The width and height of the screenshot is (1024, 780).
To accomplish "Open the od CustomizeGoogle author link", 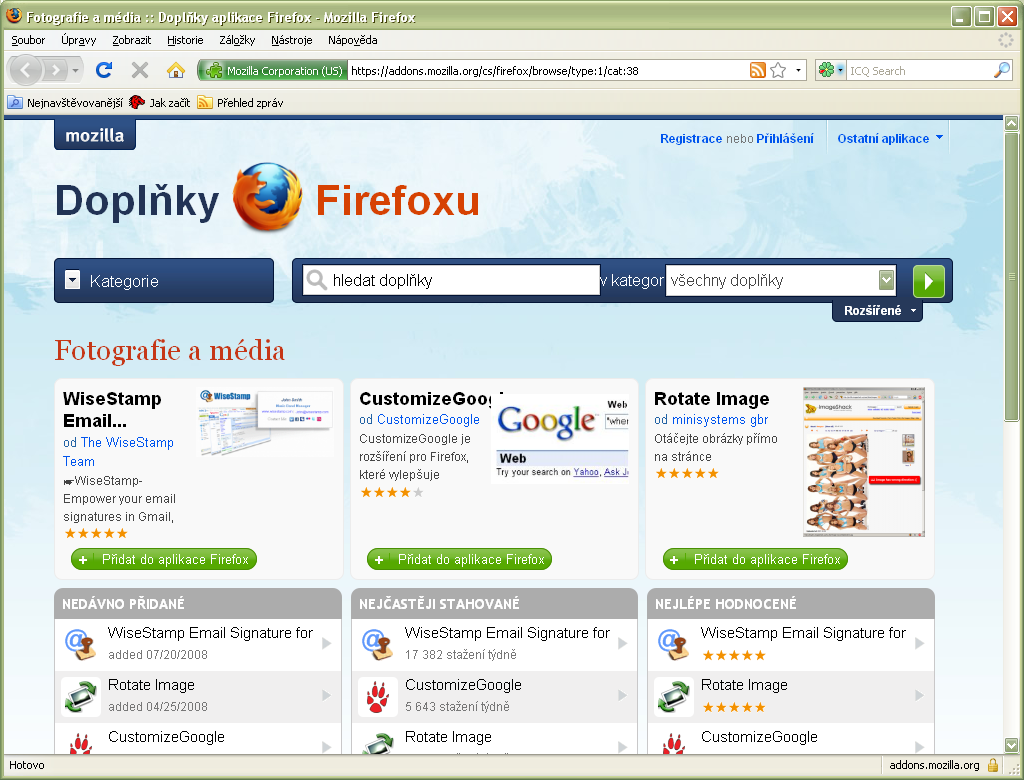I will click(x=419, y=419).
